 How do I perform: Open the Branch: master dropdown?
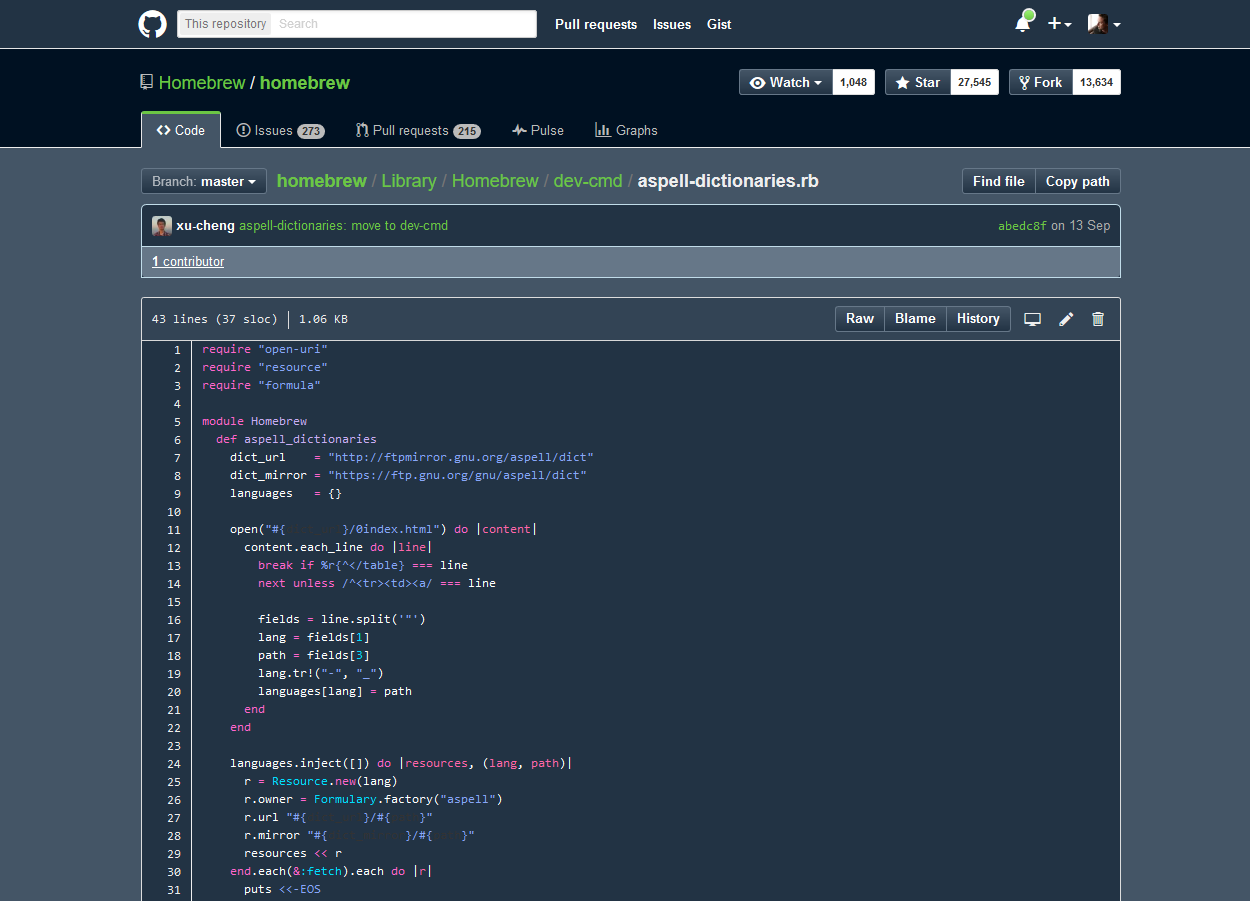tap(203, 181)
